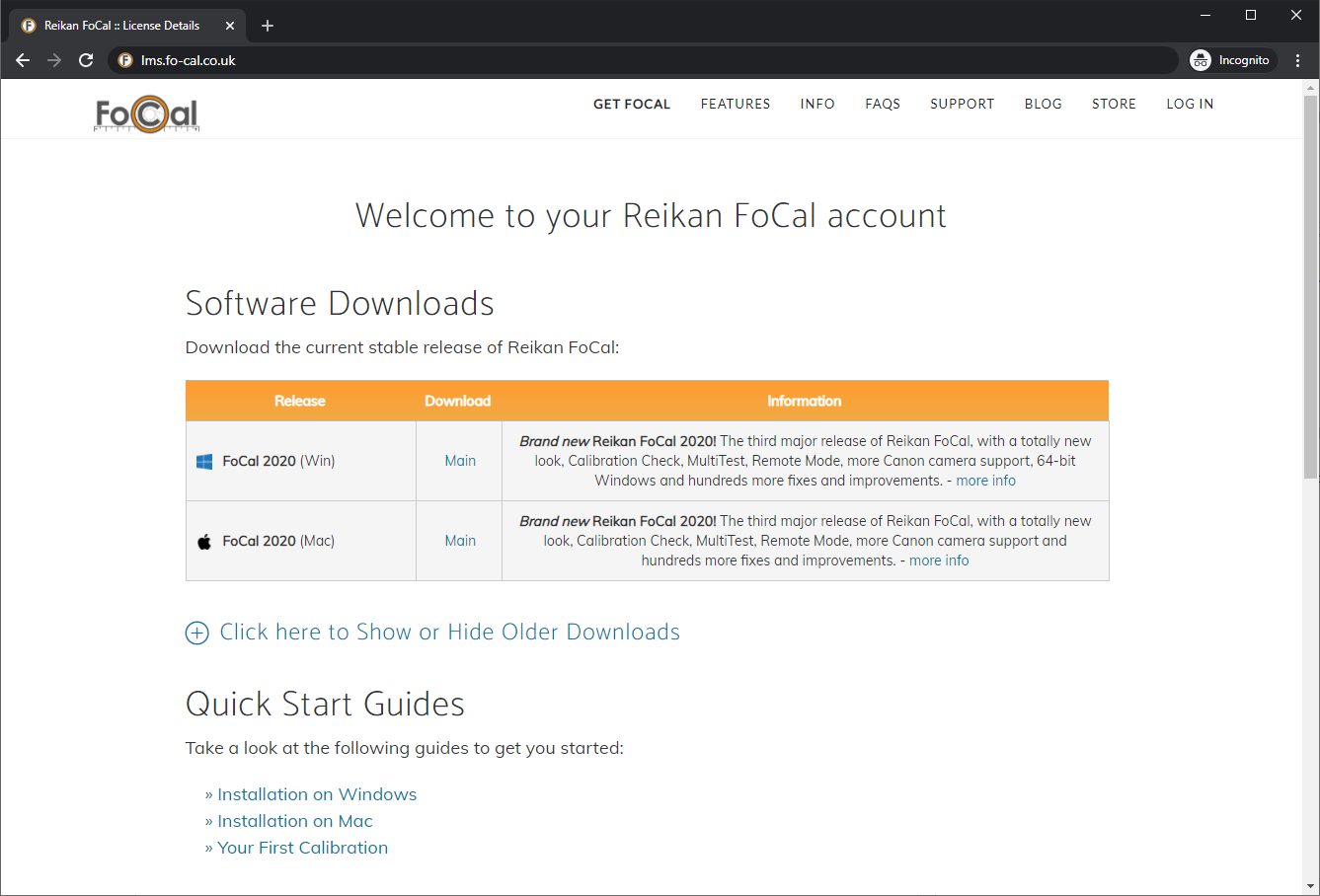Open 'more info' link in Mac row
This screenshot has height=896, width=1320.
(939, 560)
